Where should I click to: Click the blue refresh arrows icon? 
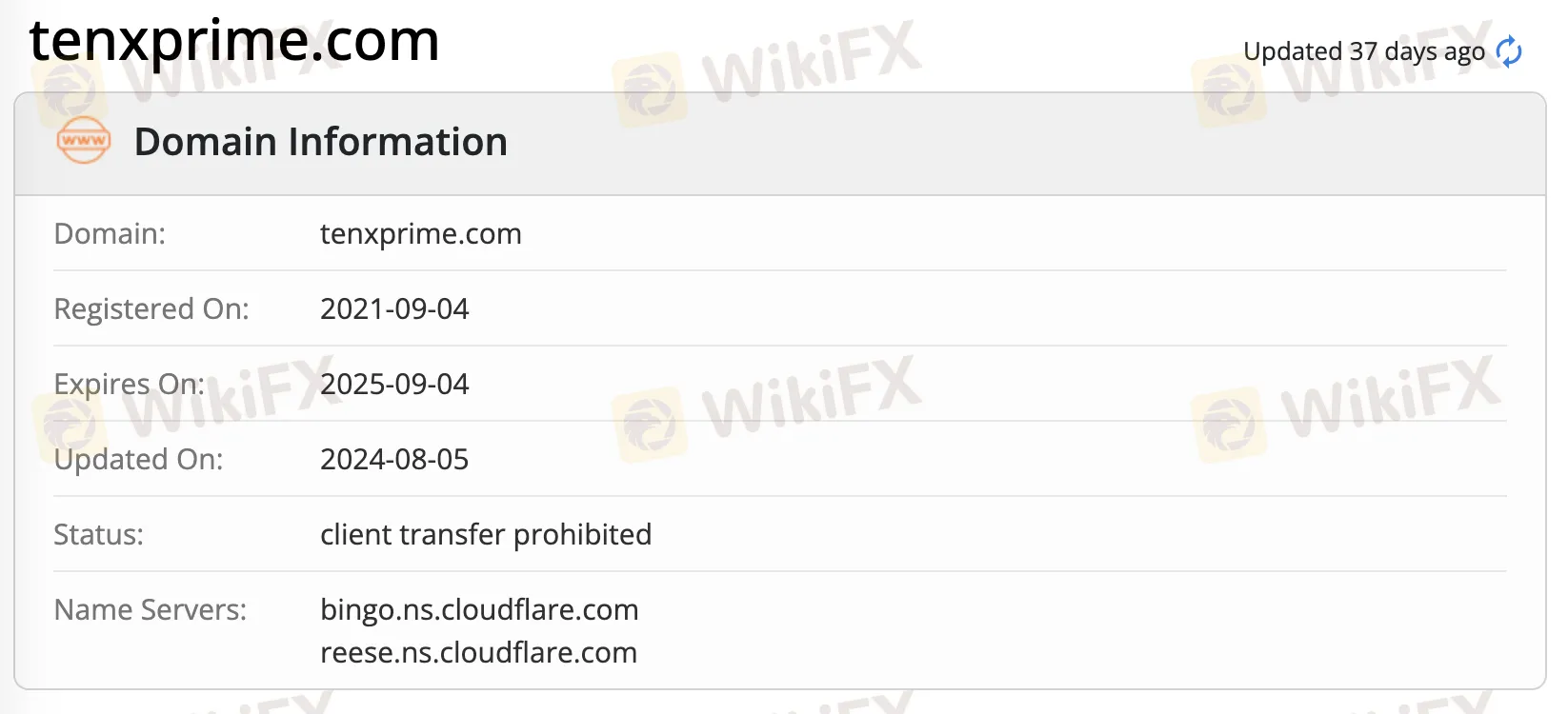tap(1509, 51)
